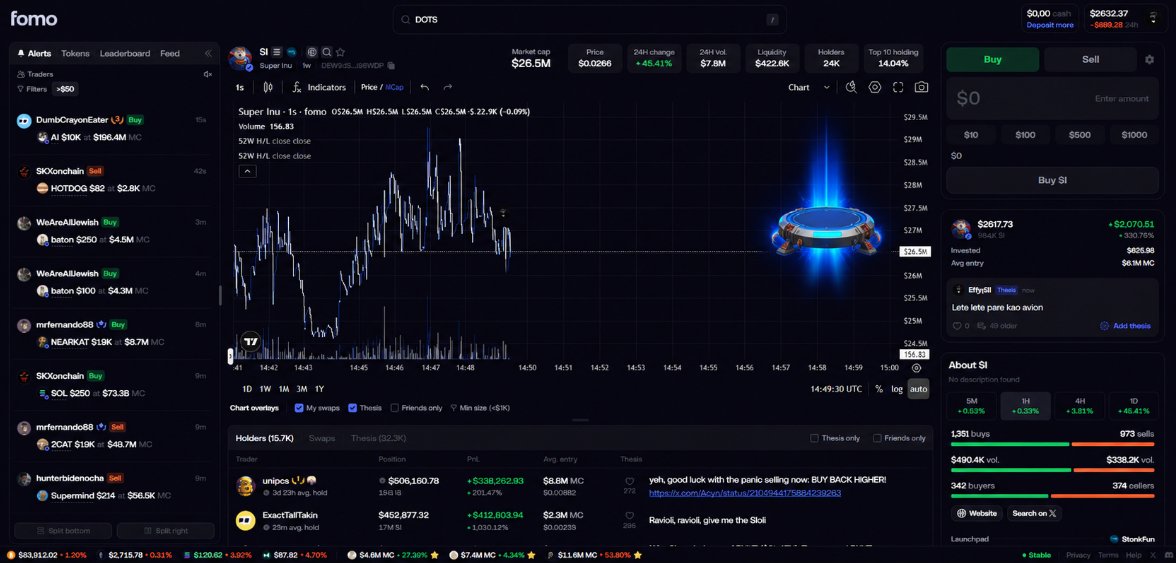1176x563 pixels.
Task: Click the Enter amount input field
Action: click(1051, 98)
